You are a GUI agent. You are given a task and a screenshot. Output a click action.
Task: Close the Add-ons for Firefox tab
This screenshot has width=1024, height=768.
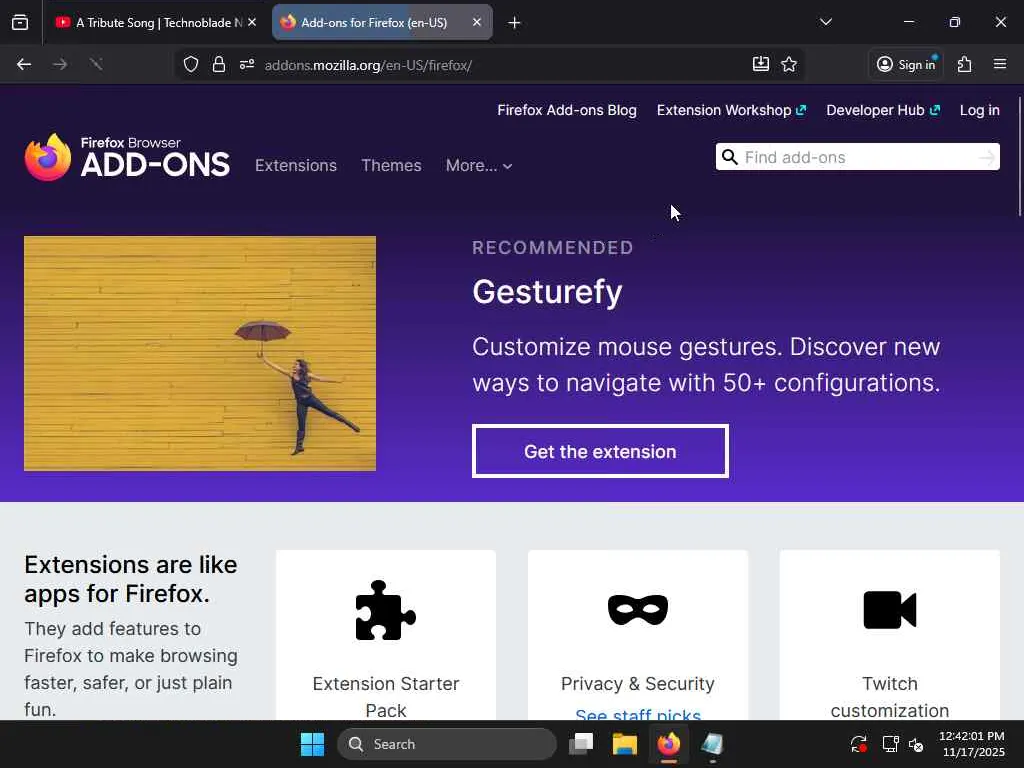[477, 22]
